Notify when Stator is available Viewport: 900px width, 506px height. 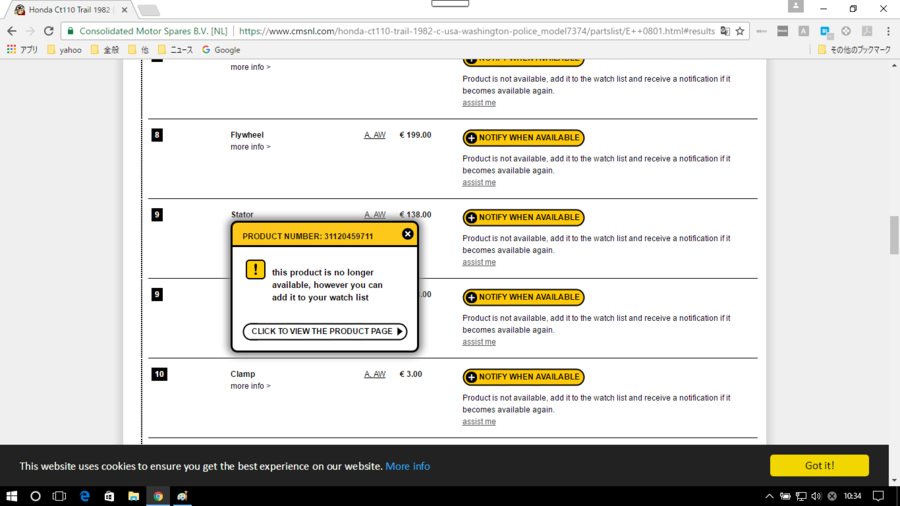click(x=523, y=217)
